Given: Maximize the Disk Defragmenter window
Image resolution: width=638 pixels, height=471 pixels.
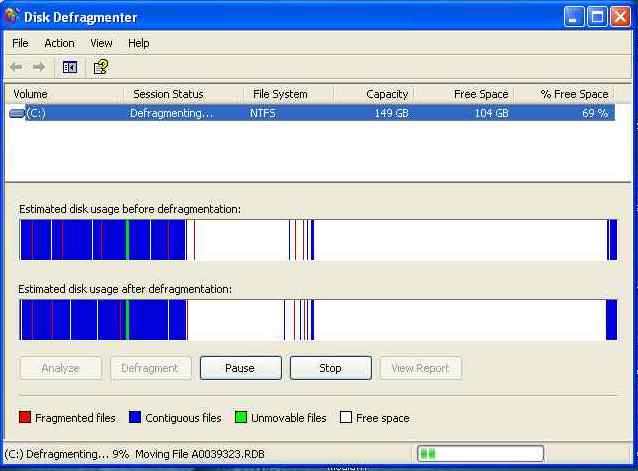Looking at the screenshot, I should [597, 17].
